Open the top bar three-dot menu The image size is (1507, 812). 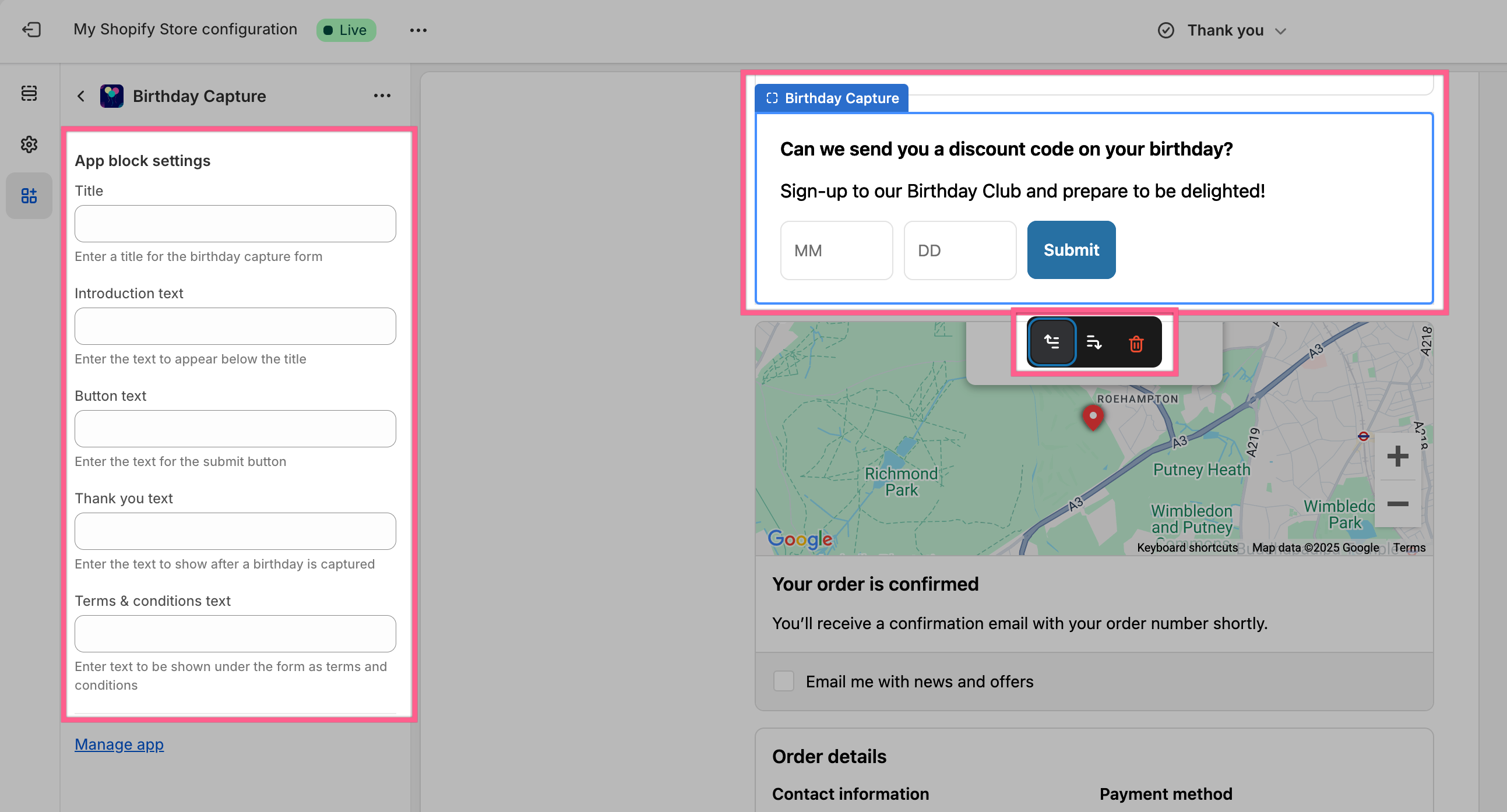click(x=418, y=30)
